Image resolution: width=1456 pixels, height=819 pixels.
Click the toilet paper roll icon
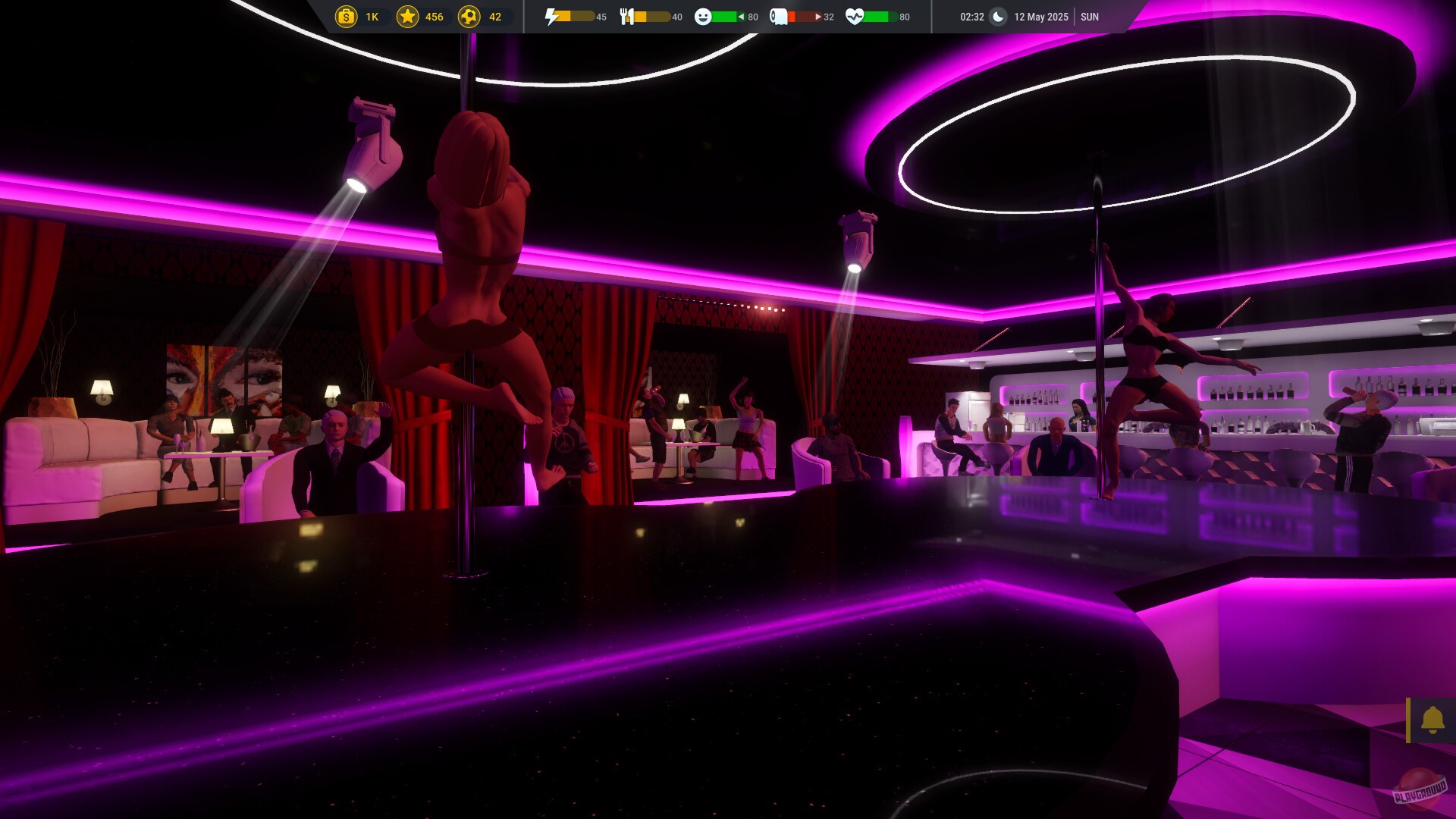(x=778, y=17)
